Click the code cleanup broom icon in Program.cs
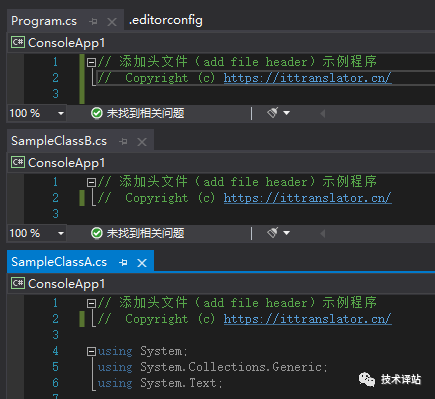435x399 pixels. [x=273, y=113]
